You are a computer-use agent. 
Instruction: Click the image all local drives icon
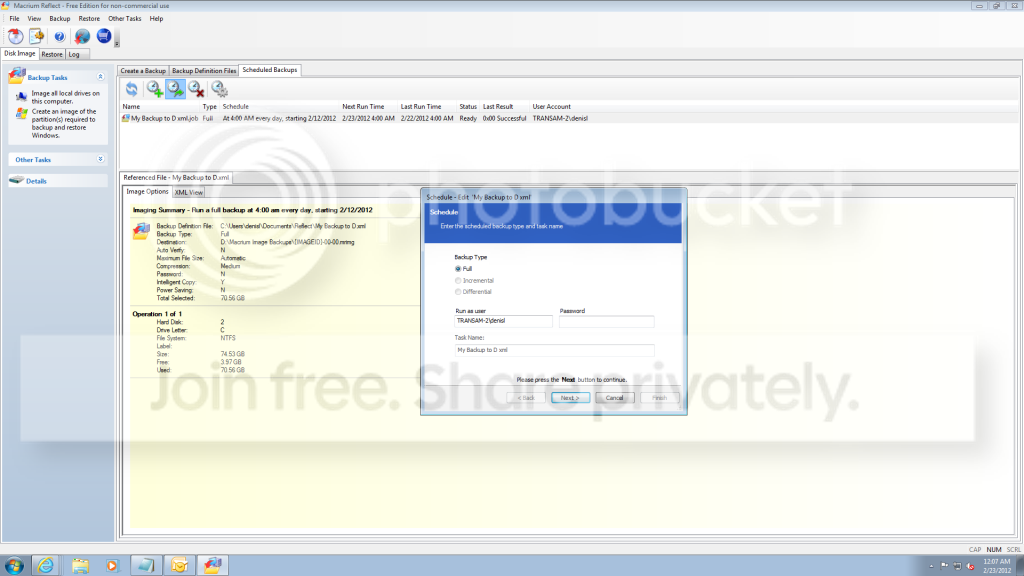point(22,97)
